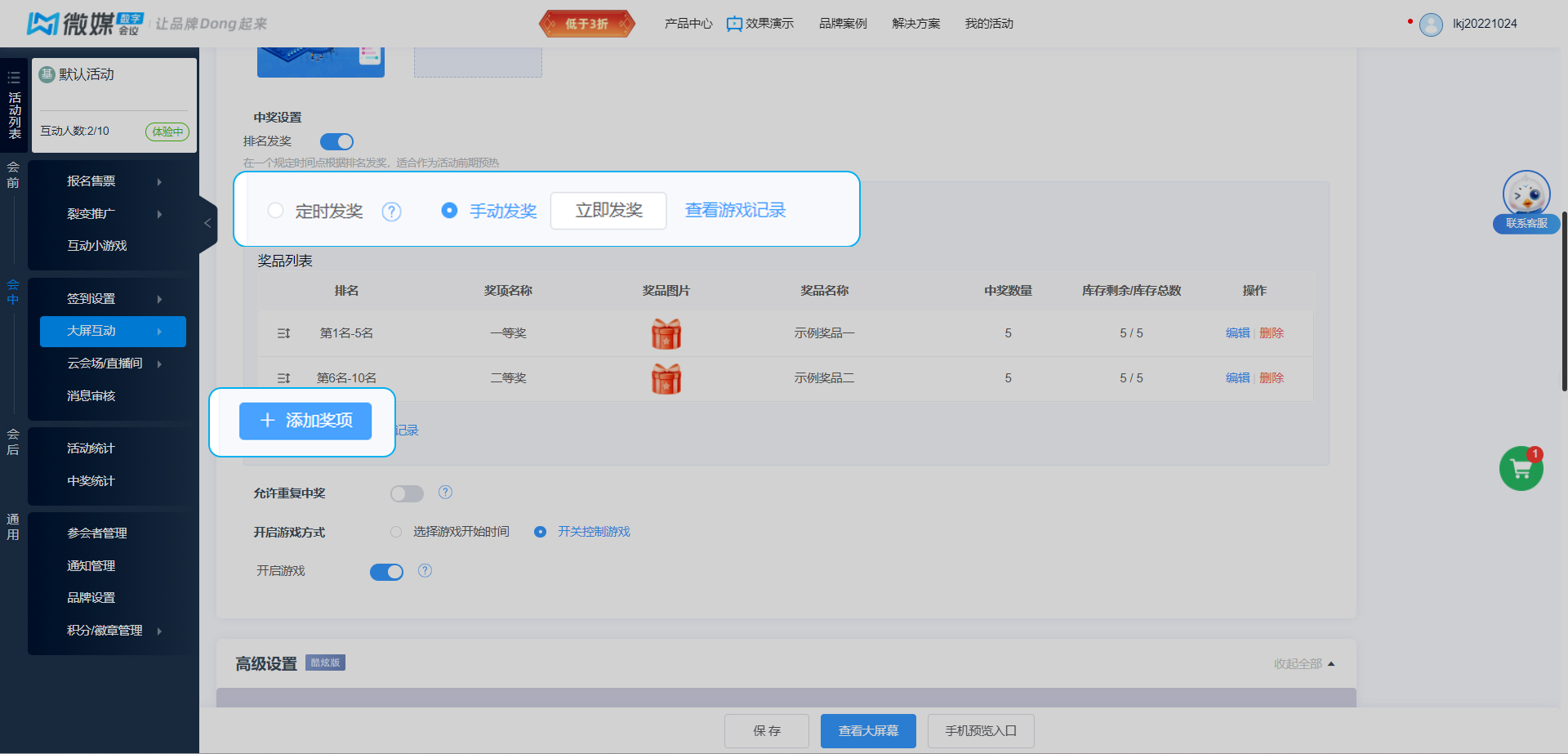Click the 添加奖项 button
The image size is (1568, 754).
click(305, 421)
